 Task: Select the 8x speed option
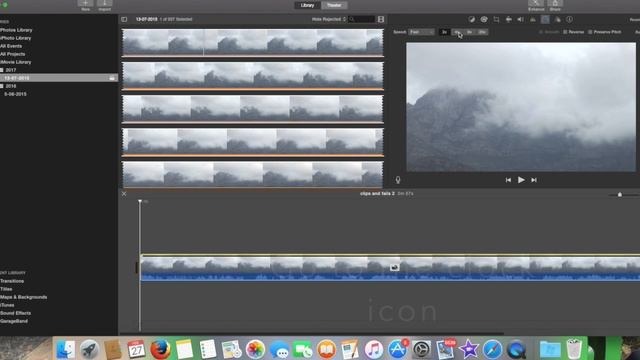tap(469, 32)
